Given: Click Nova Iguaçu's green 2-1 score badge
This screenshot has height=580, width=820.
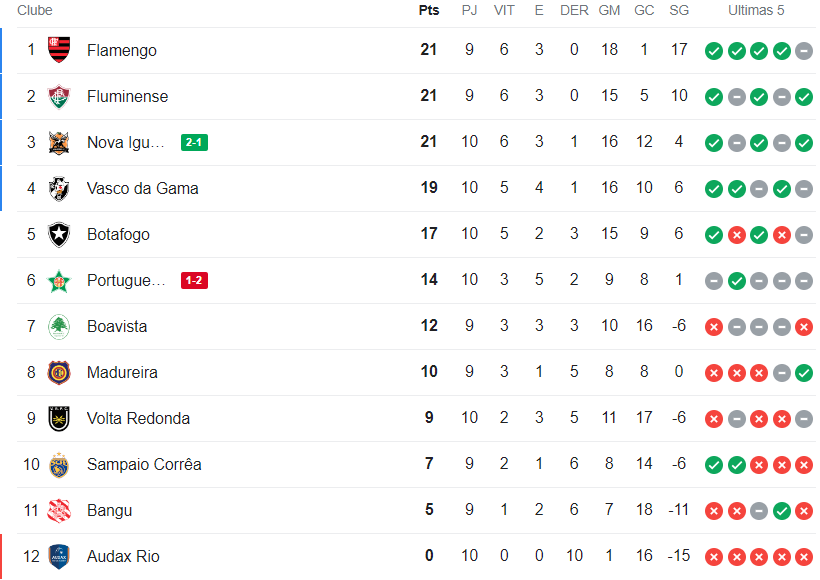Looking at the screenshot, I should click(194, 143).
